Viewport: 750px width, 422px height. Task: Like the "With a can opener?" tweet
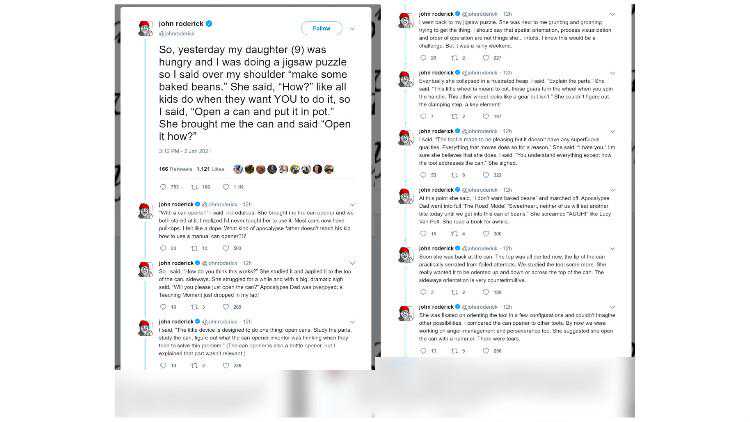(225, 248)
